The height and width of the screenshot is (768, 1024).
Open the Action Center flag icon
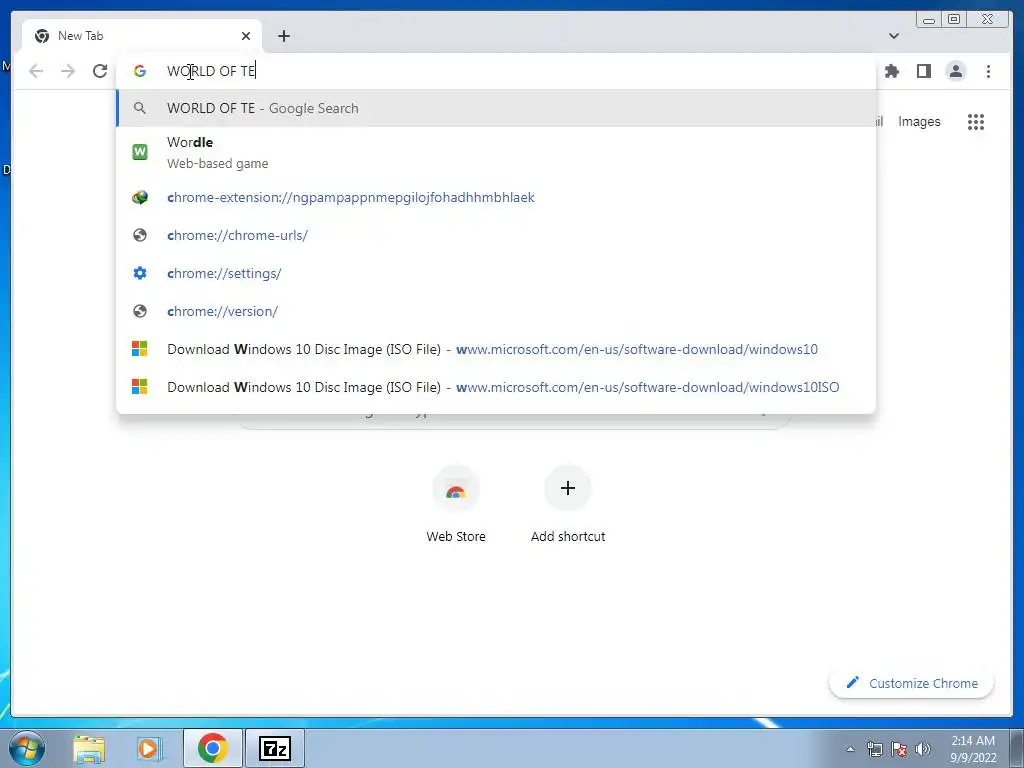click(x=899, y=749)
